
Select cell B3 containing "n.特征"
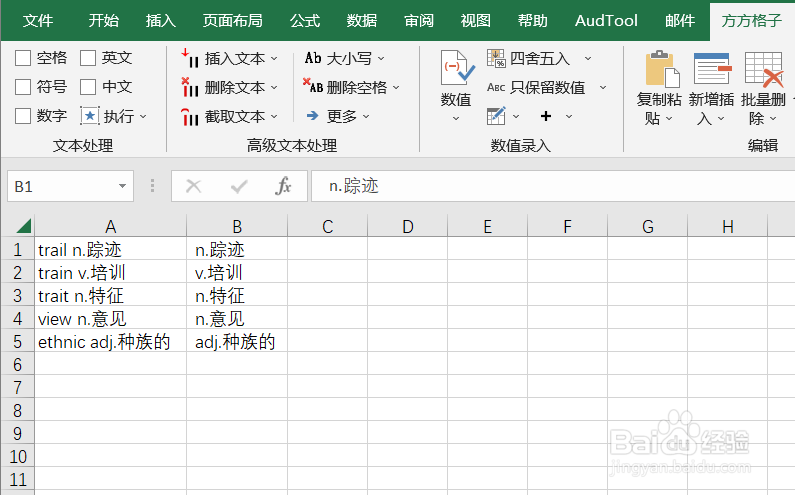point(237,295)
